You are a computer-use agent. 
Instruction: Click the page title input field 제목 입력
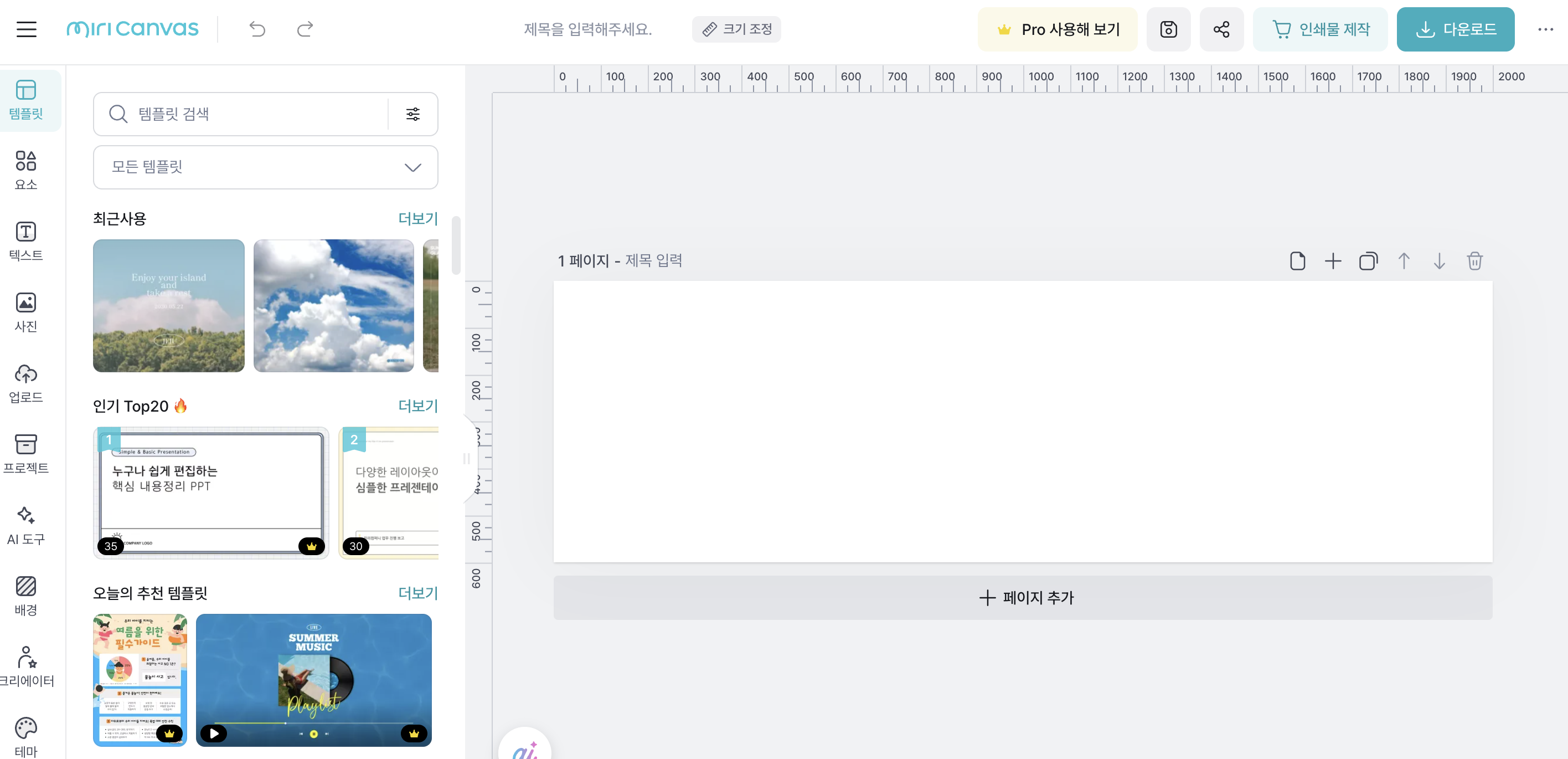[x=653, y=260]
